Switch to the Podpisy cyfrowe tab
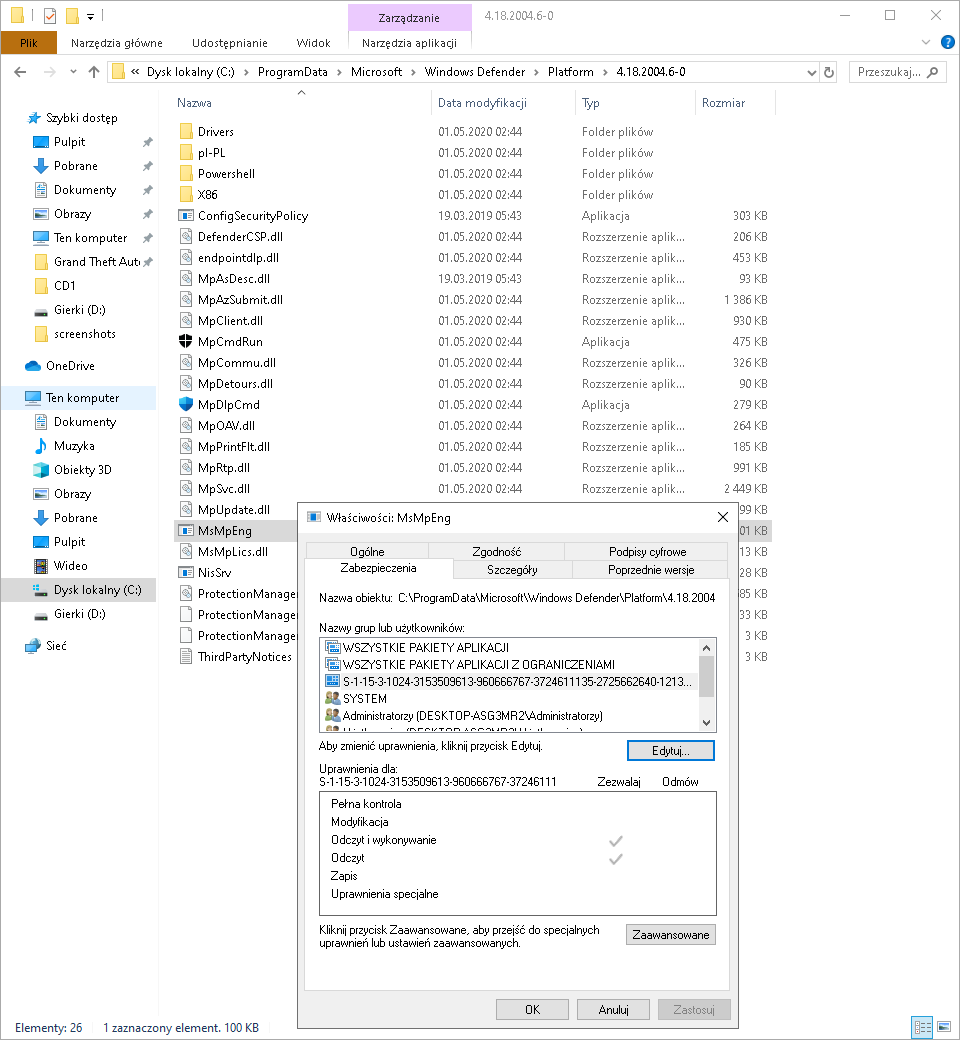960x1040 pixels. [648, 552]
